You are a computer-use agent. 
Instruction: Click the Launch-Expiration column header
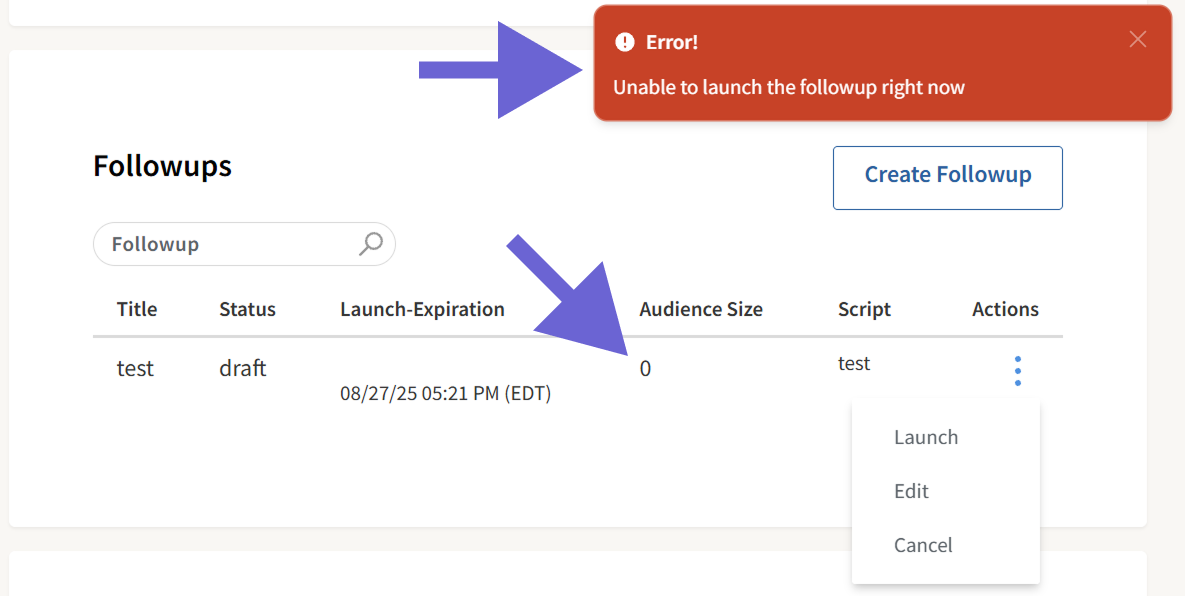pos(422,309)
